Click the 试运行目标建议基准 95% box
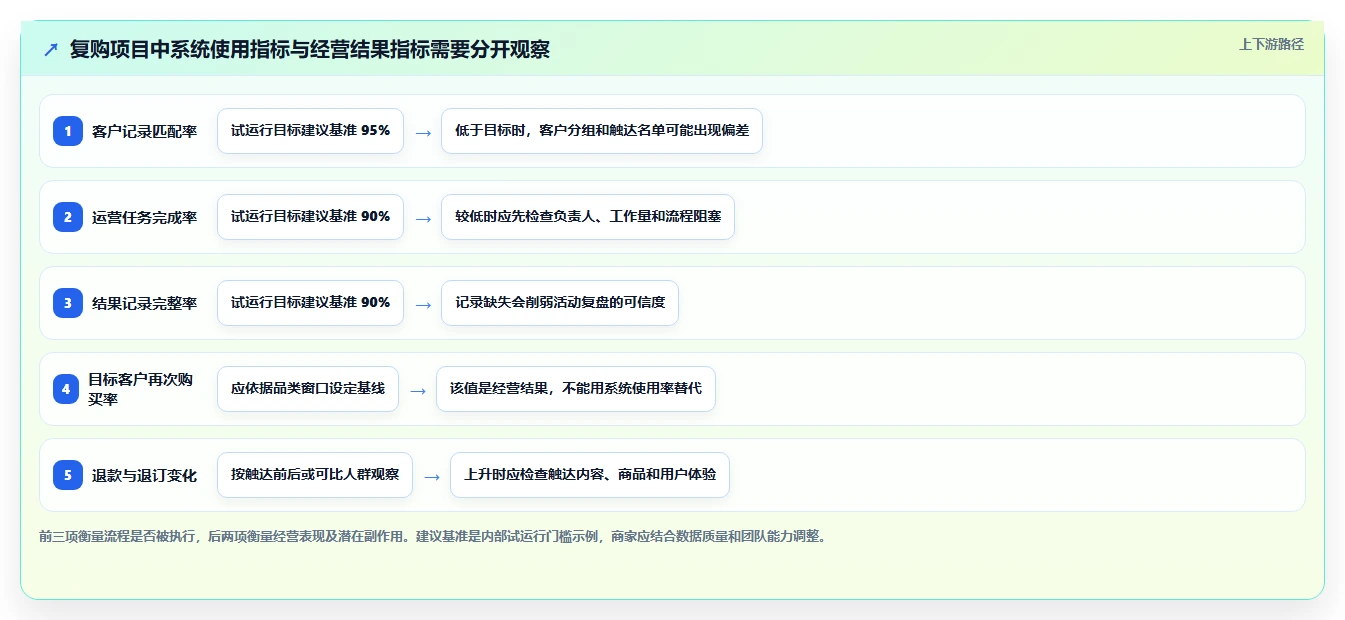Screen dimensions: 1345x620 pyautogui.click(x=310, y=131)
